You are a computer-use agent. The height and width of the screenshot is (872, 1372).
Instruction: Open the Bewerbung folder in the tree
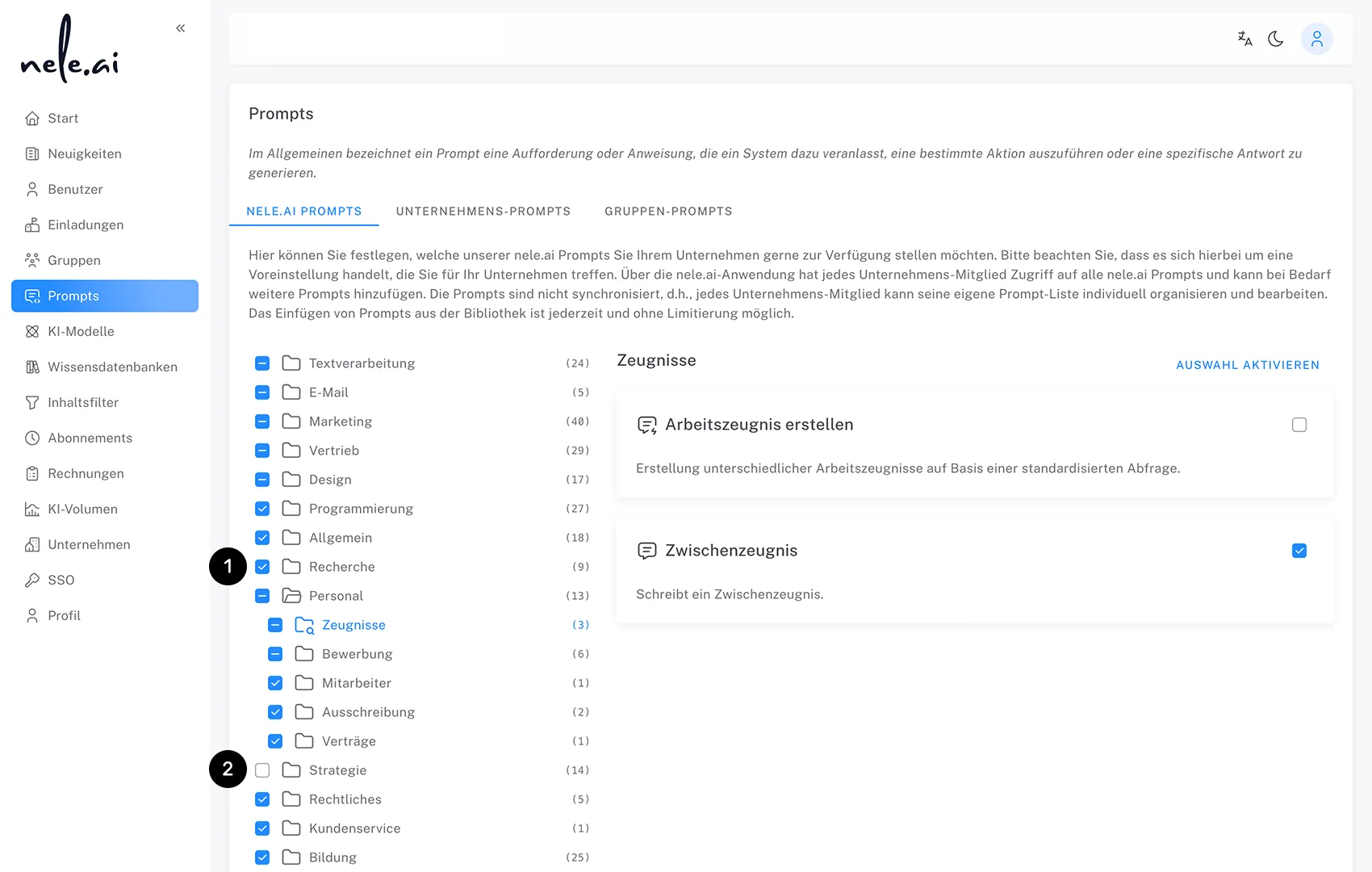[357, 653]
